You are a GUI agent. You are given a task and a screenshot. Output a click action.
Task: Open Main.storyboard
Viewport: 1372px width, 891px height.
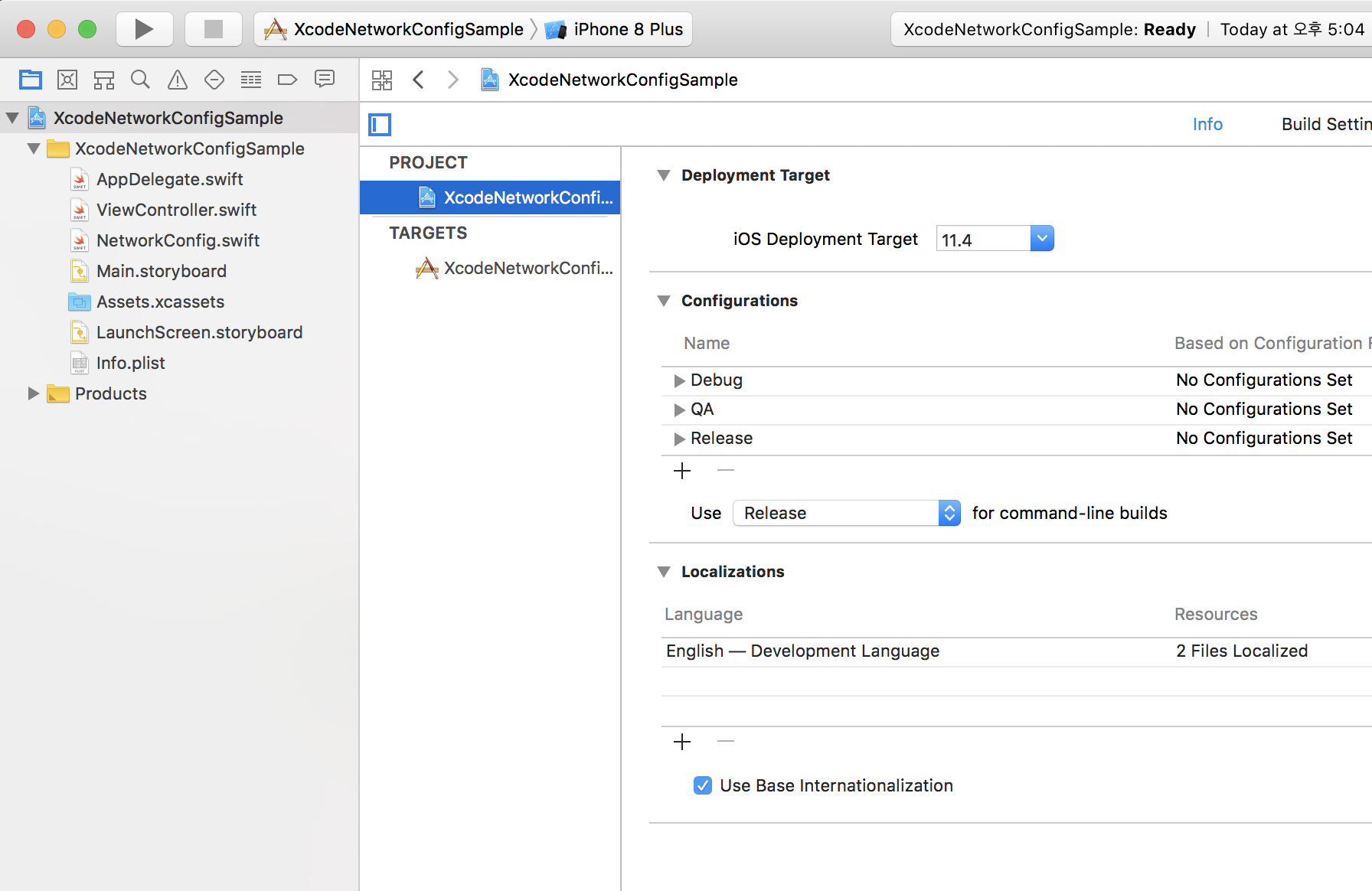162,271
